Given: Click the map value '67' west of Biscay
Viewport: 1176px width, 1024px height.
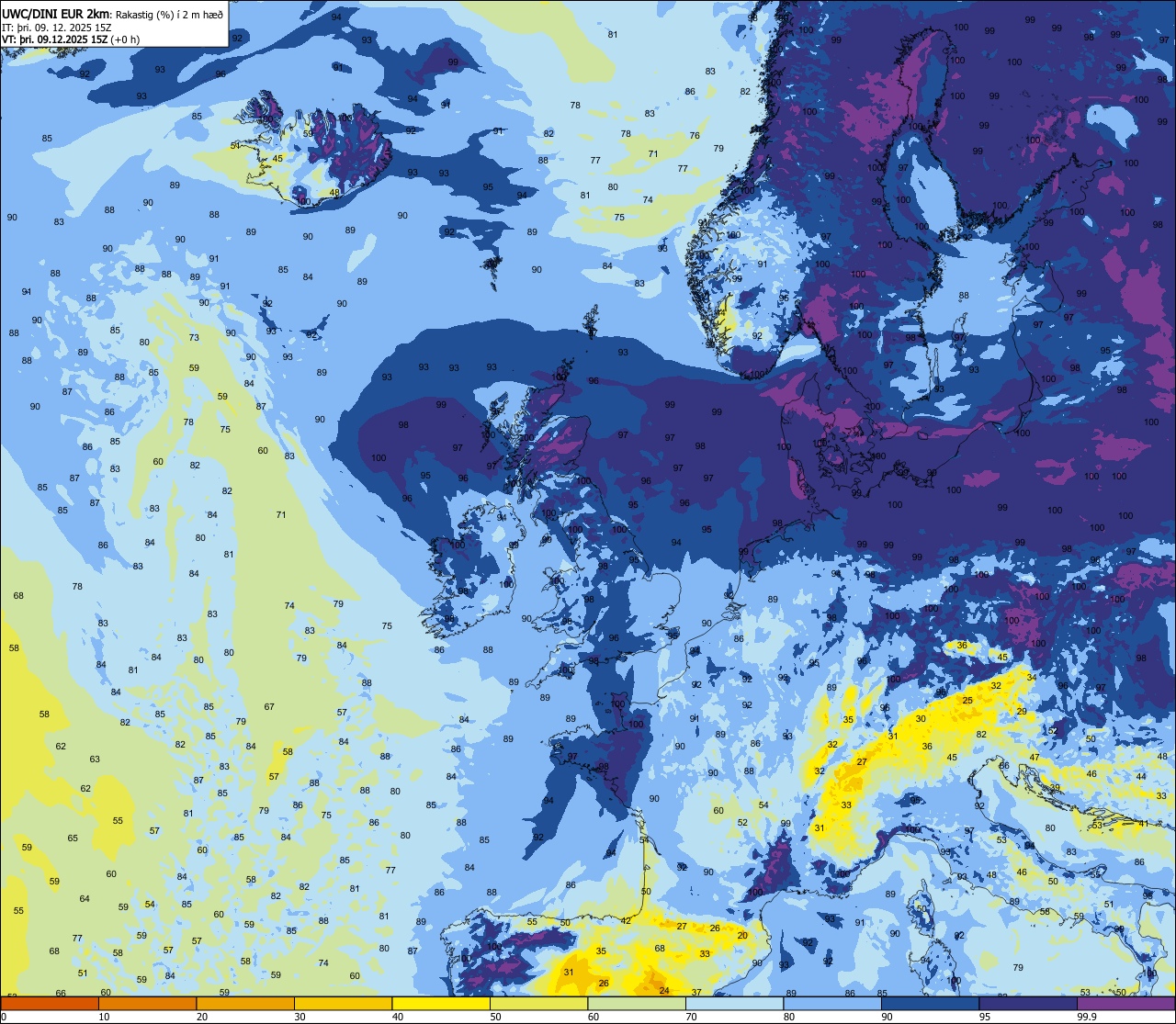Looking at the screenshot, I should click(269, 707).
